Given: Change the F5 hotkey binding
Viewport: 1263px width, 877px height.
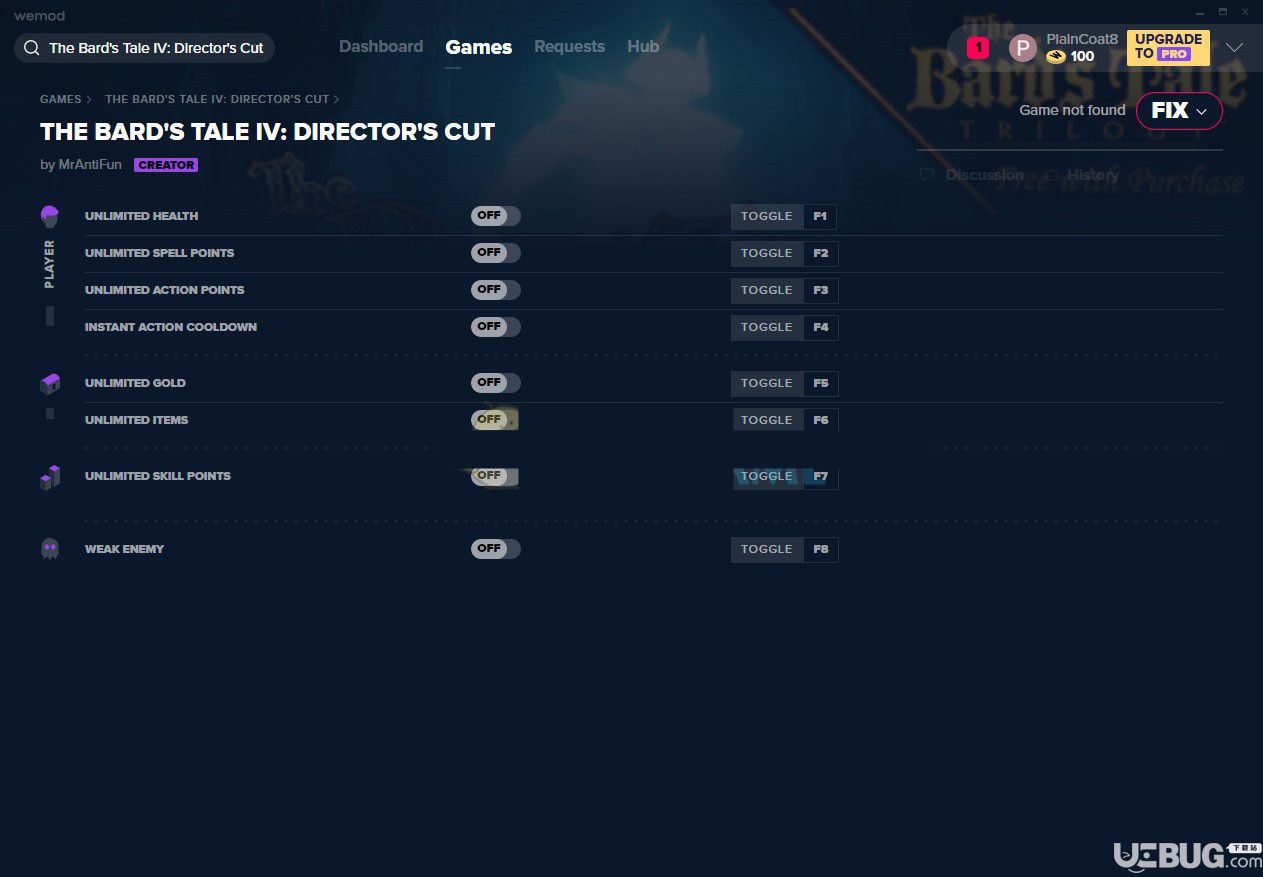Looking at the screenshot, I should tap(821, 384).
